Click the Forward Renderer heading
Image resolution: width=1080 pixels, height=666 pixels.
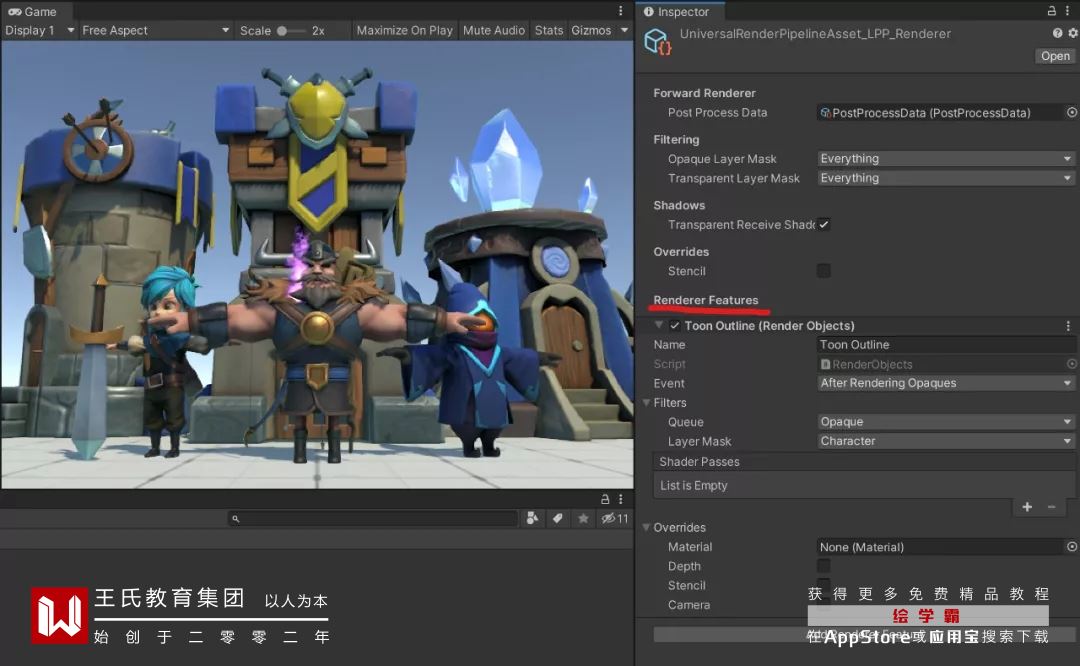tap(704, 93)
